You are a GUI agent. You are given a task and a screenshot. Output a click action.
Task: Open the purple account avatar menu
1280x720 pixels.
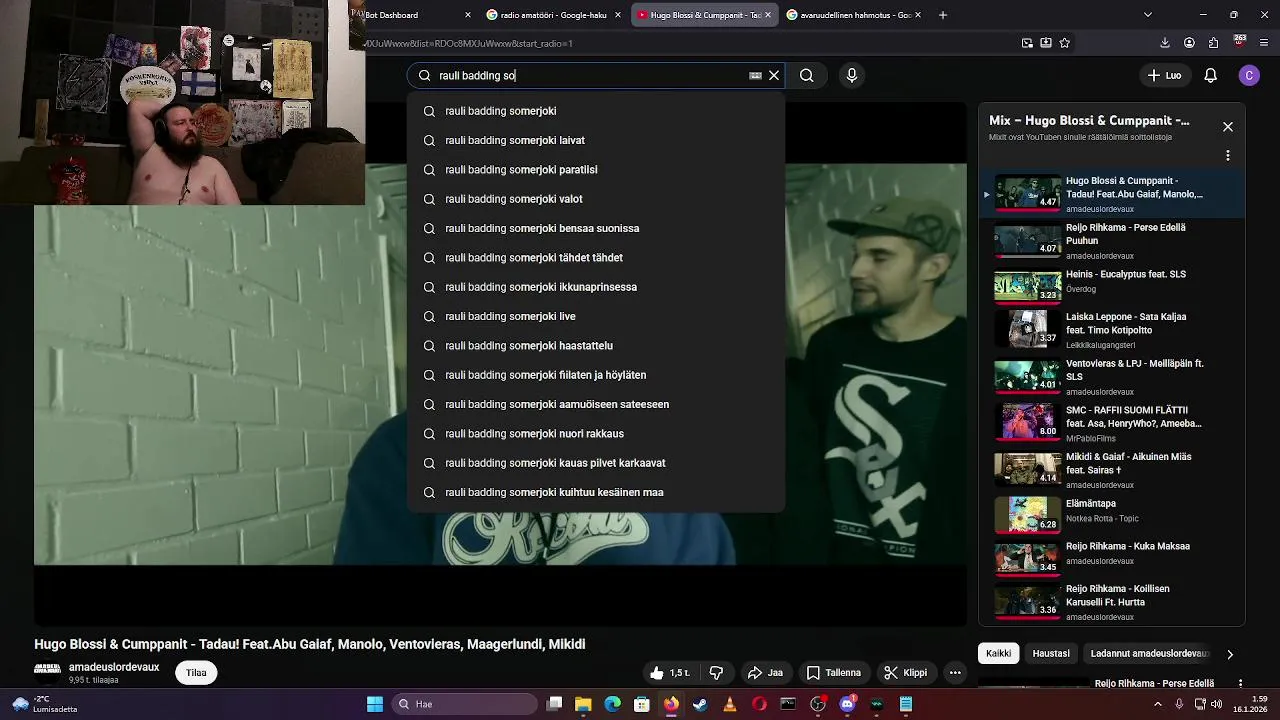pos(1249,75)
